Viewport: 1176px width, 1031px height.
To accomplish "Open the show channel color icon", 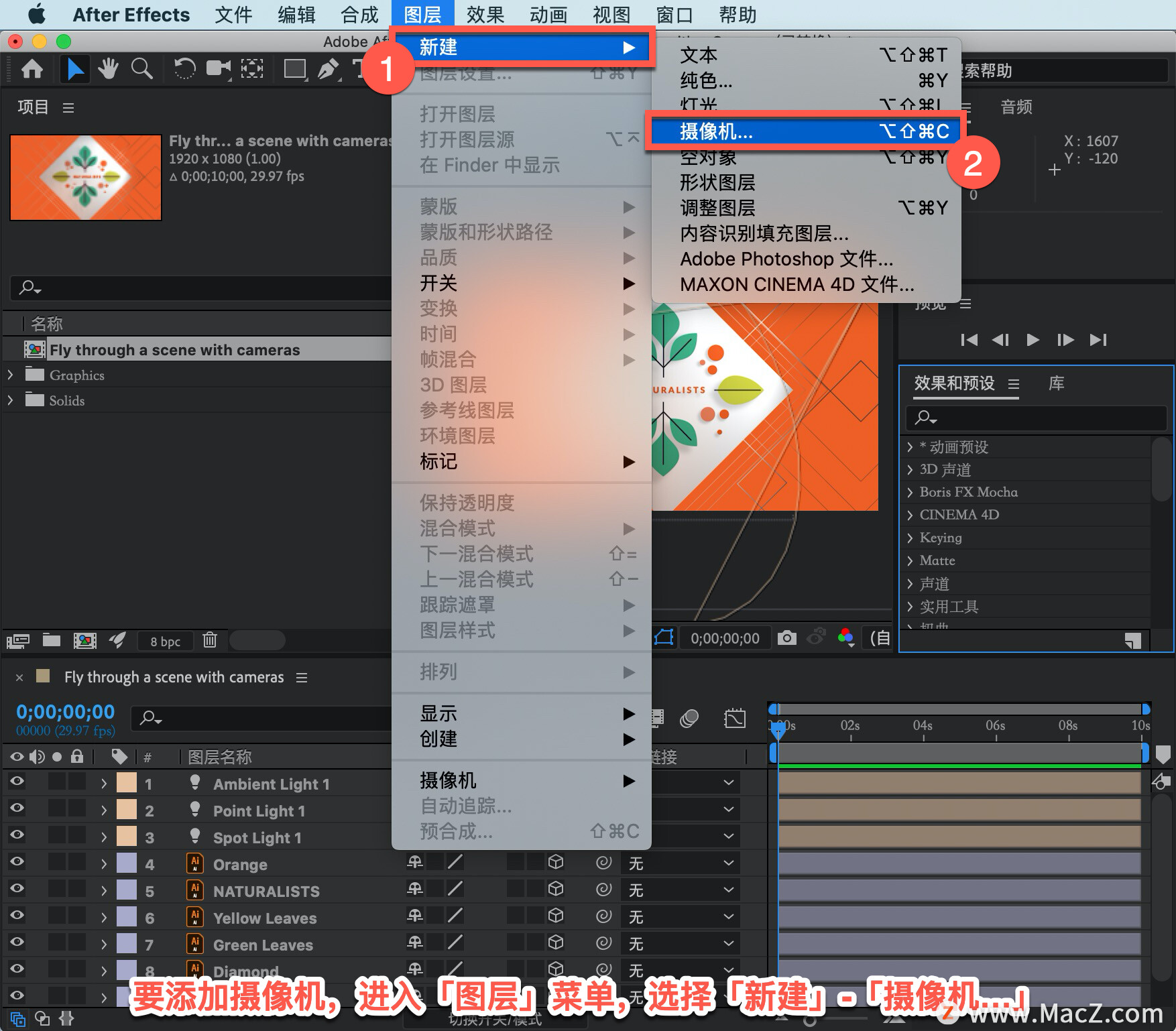I will (x=846, y=638).
